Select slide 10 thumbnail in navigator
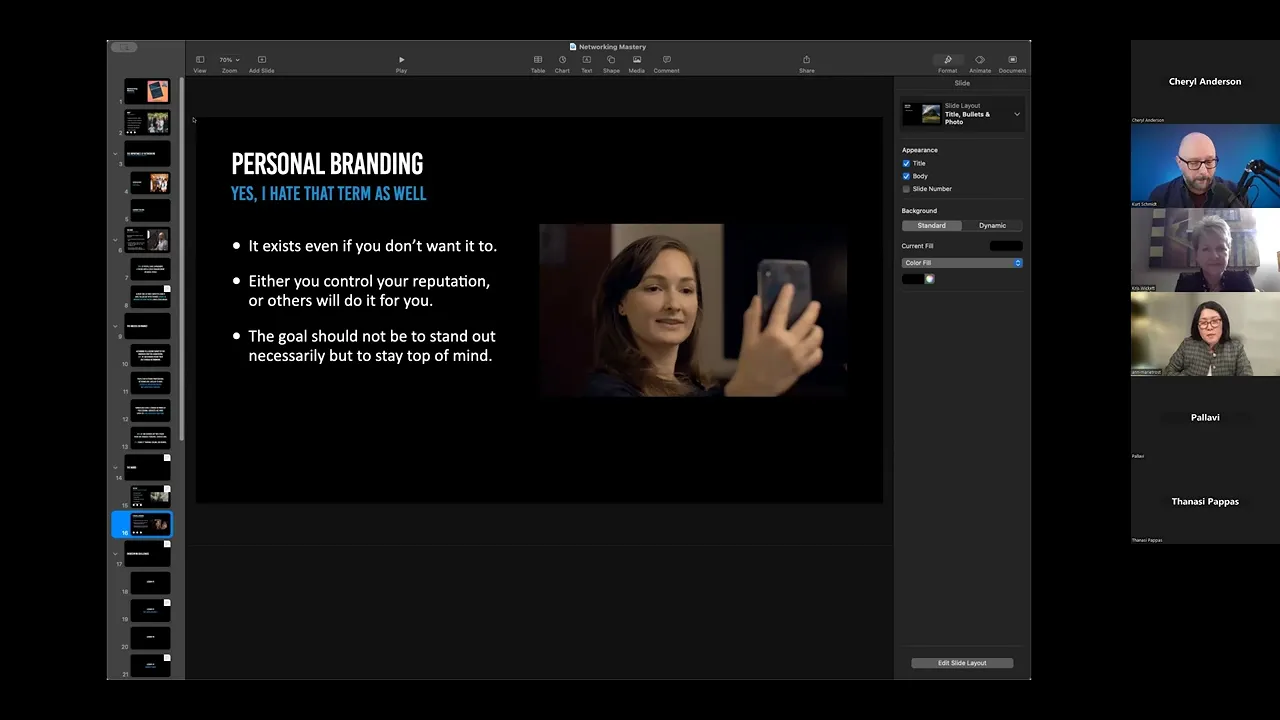 point(150,355)
